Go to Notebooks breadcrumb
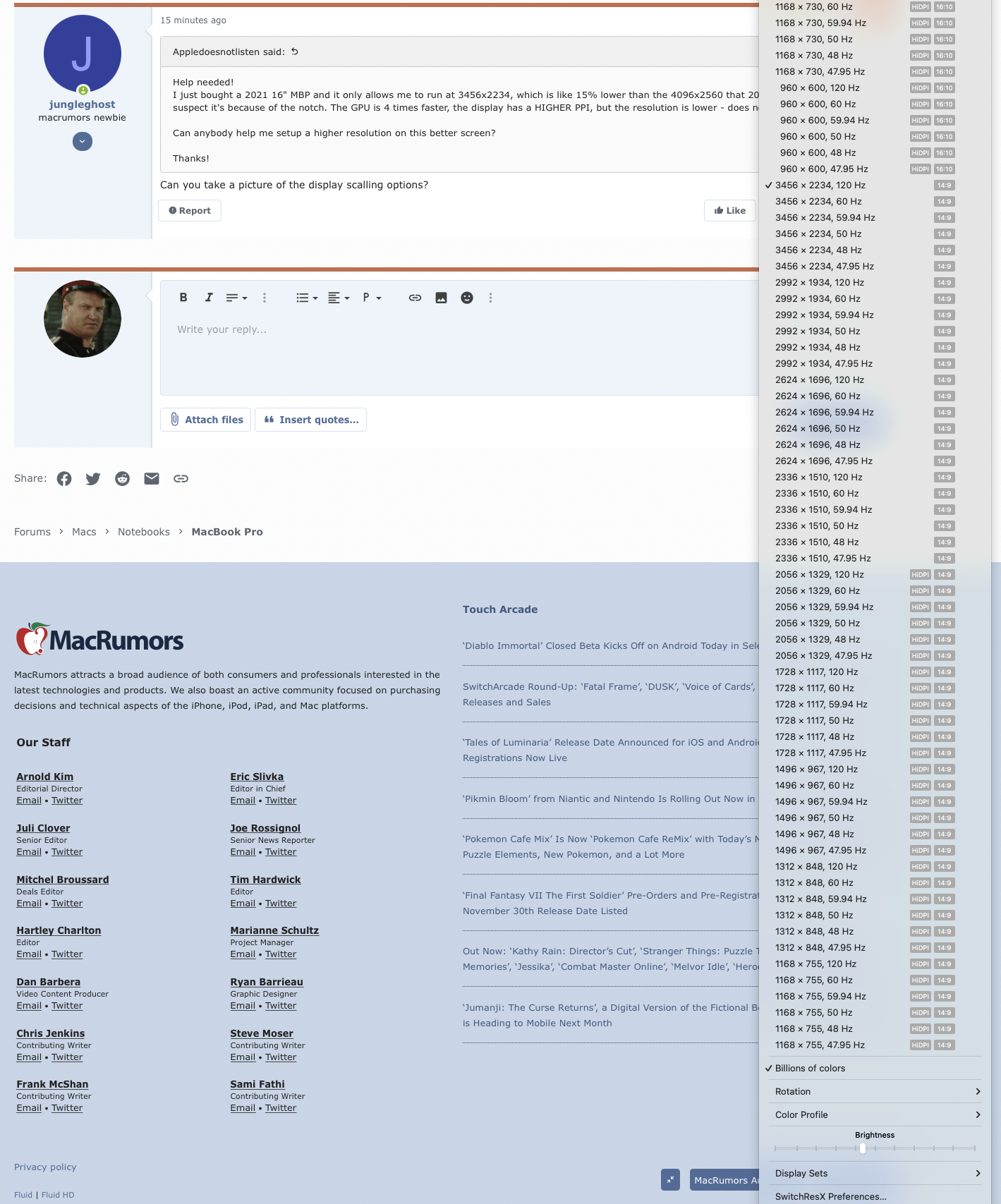This screenshot has width=1001, height=1204. (x=144, y=532)
